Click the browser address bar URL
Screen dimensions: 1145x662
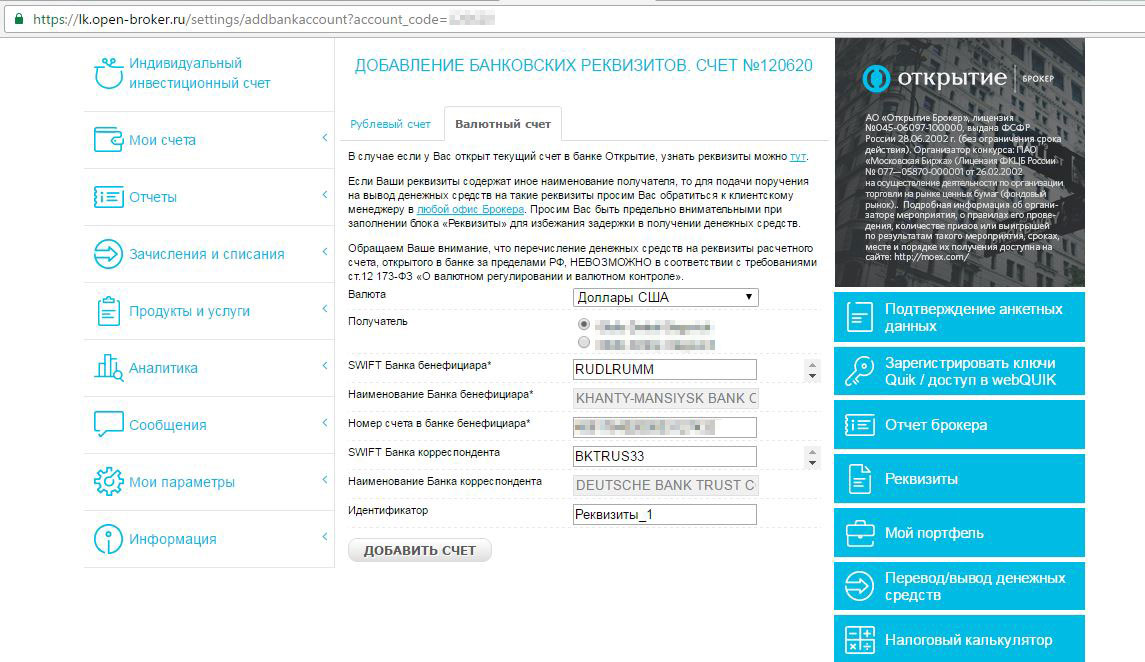264,19
